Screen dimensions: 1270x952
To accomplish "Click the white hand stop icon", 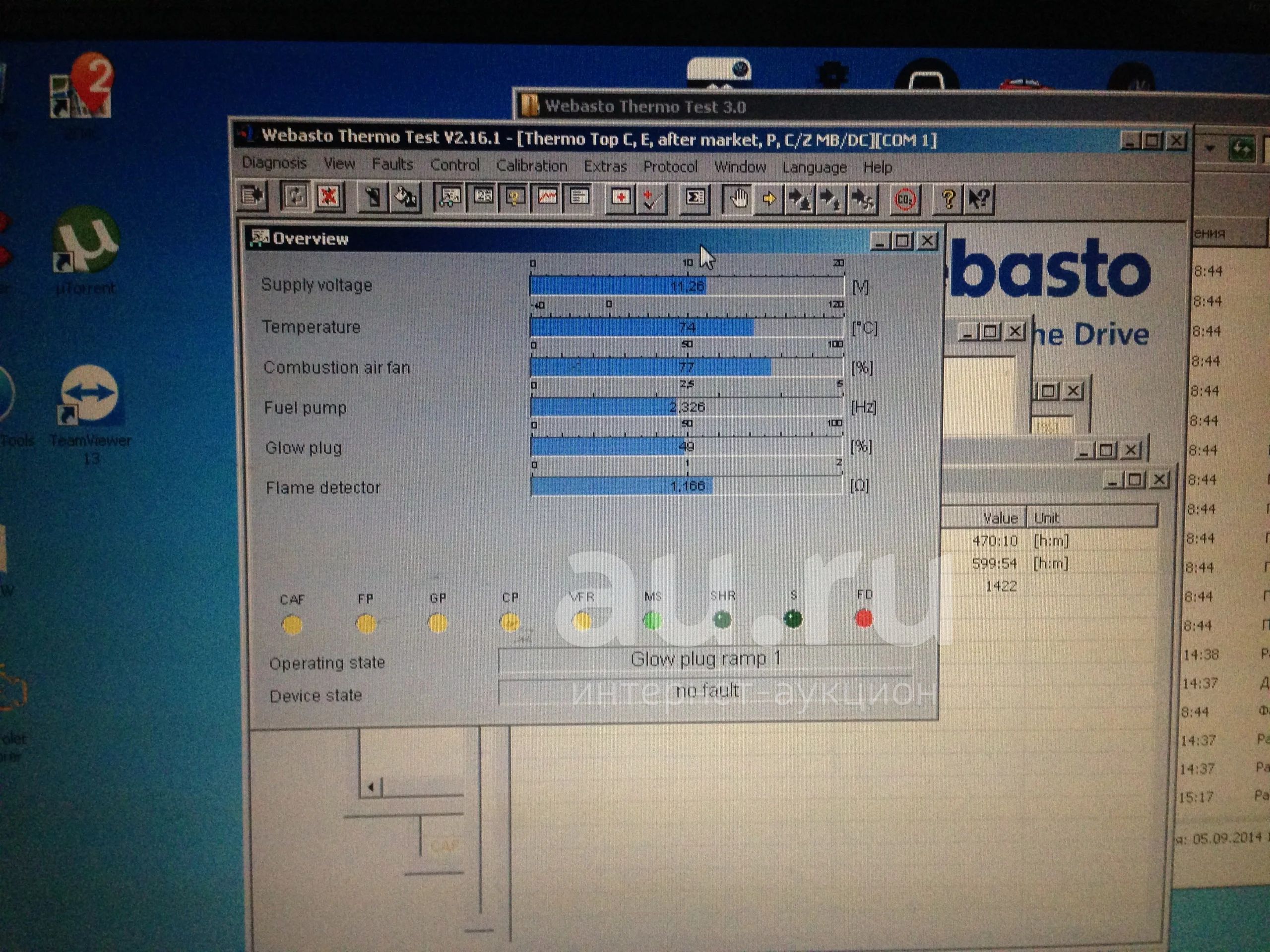I will click(x=737, y=200).
